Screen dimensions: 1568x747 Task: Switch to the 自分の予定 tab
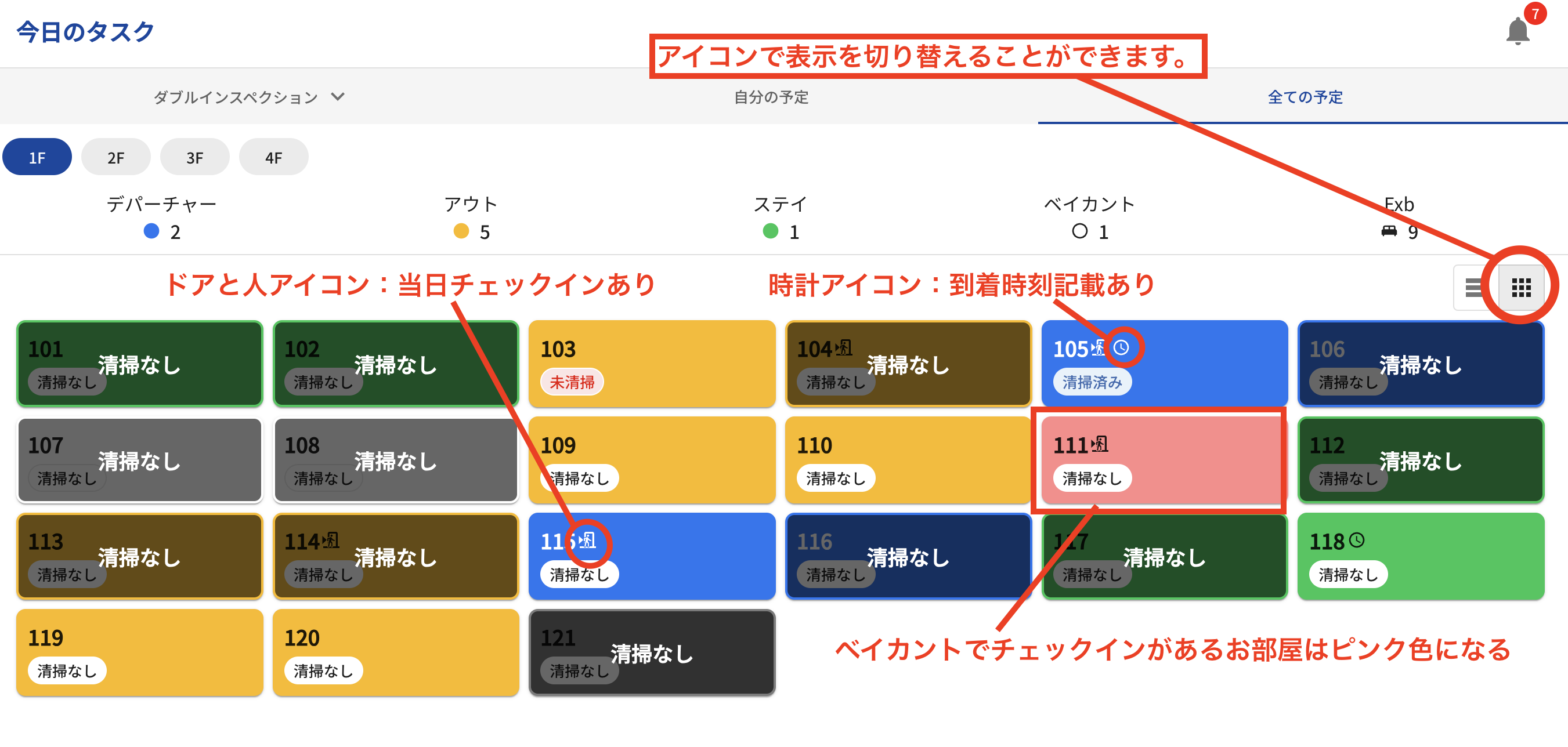(771, 97)
